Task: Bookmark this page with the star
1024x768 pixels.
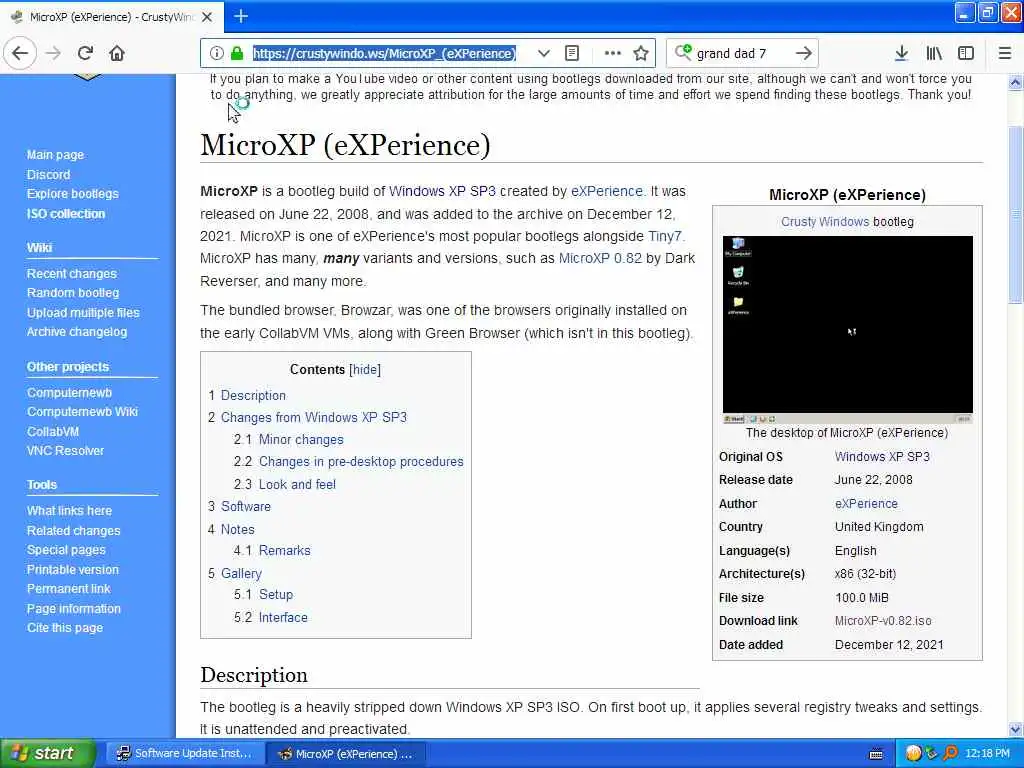Action: coord(641,53)
